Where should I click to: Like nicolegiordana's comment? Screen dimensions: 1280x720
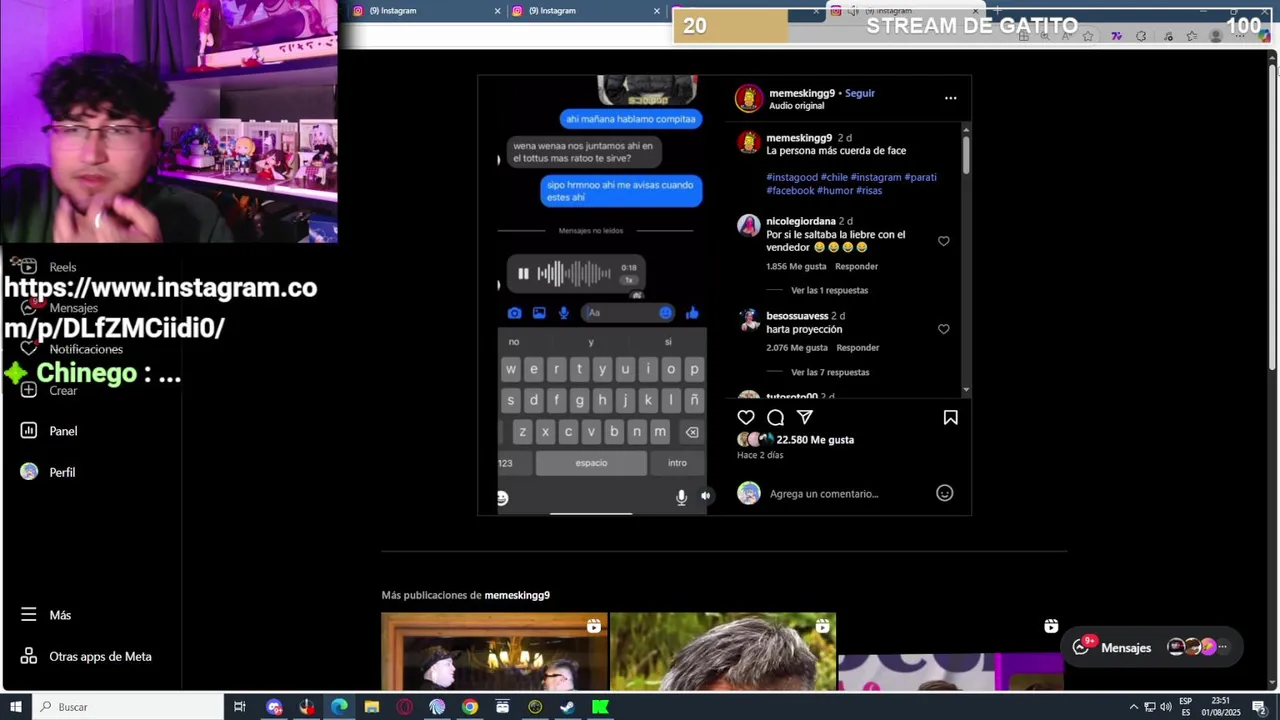click(943, 241)
